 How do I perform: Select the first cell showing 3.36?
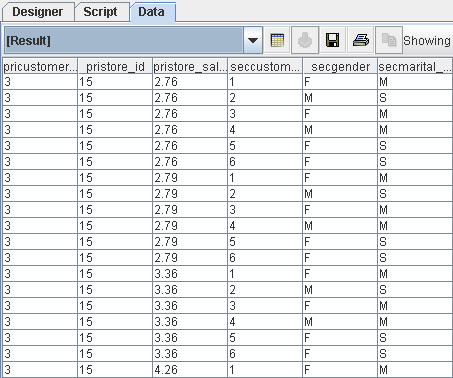(x=190, y=274)
